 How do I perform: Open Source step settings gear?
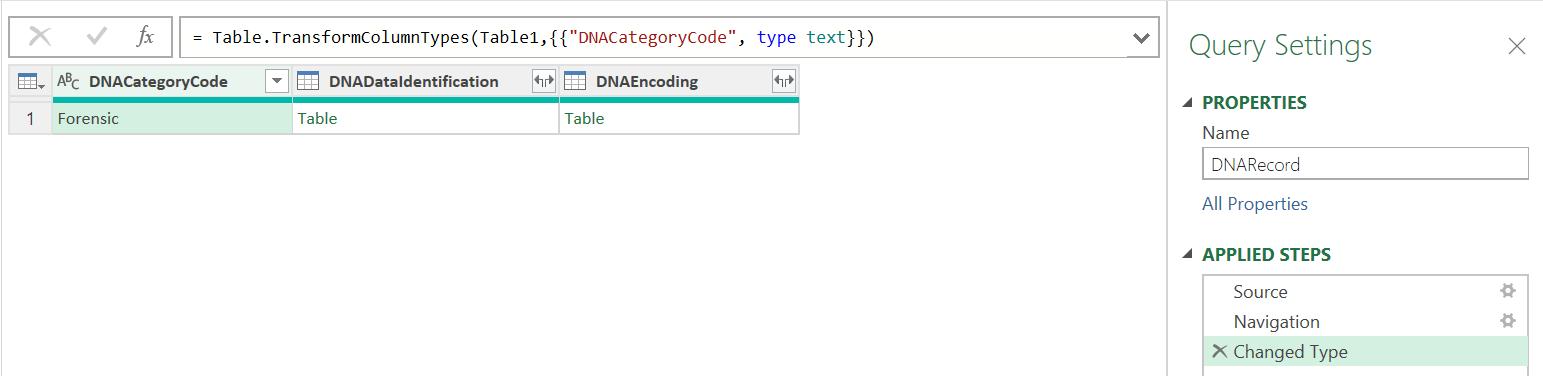[x=1508, y=291]
